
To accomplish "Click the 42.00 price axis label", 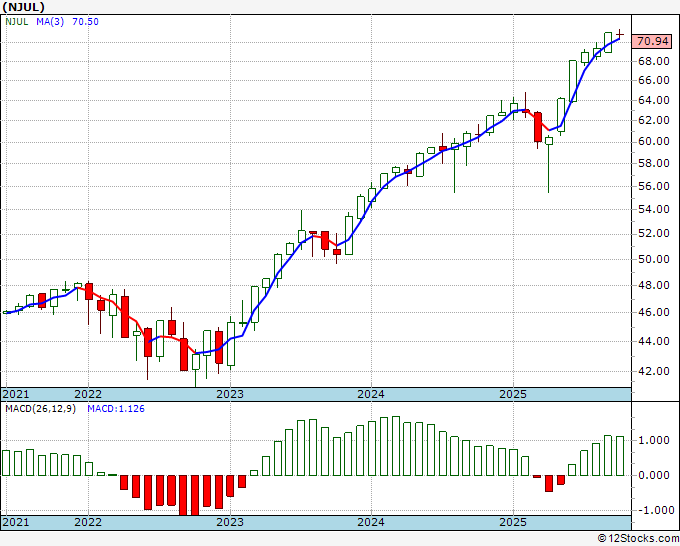I will 654,371.
